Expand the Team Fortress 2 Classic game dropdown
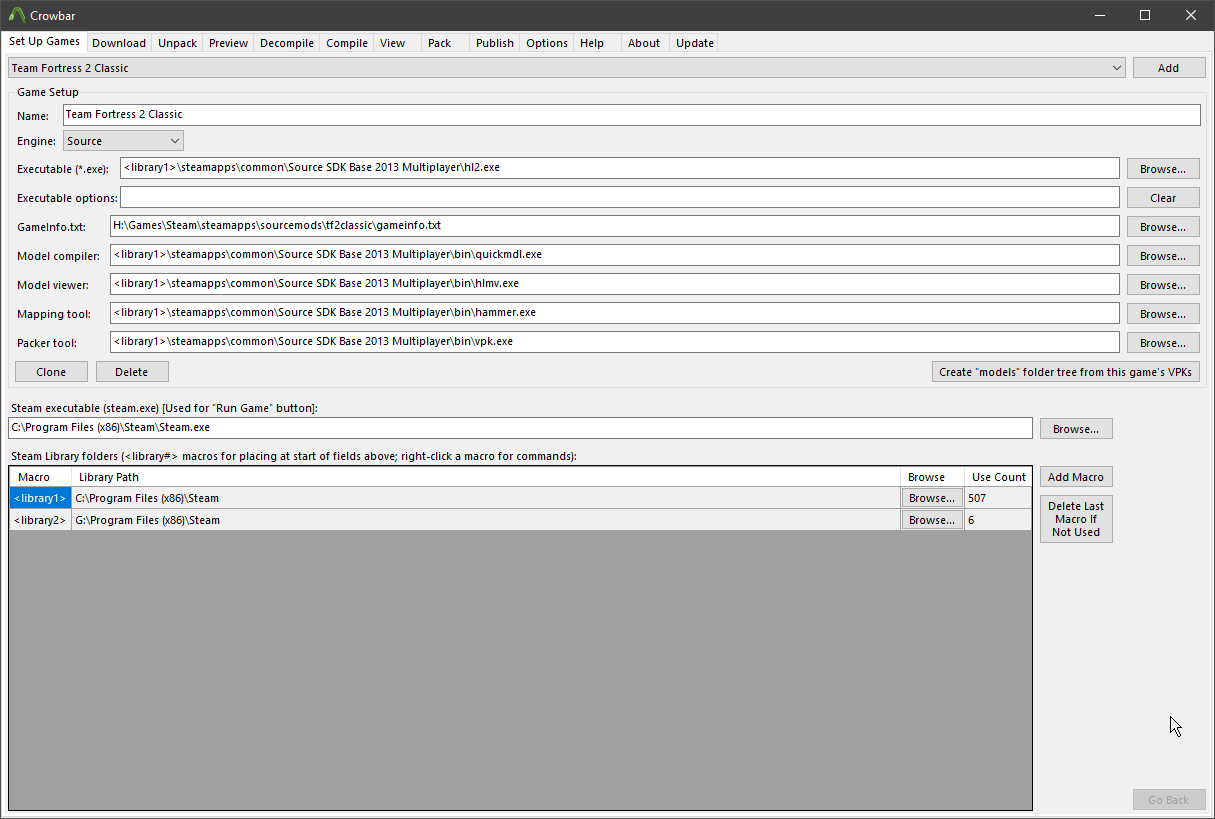 coord(567,68)
